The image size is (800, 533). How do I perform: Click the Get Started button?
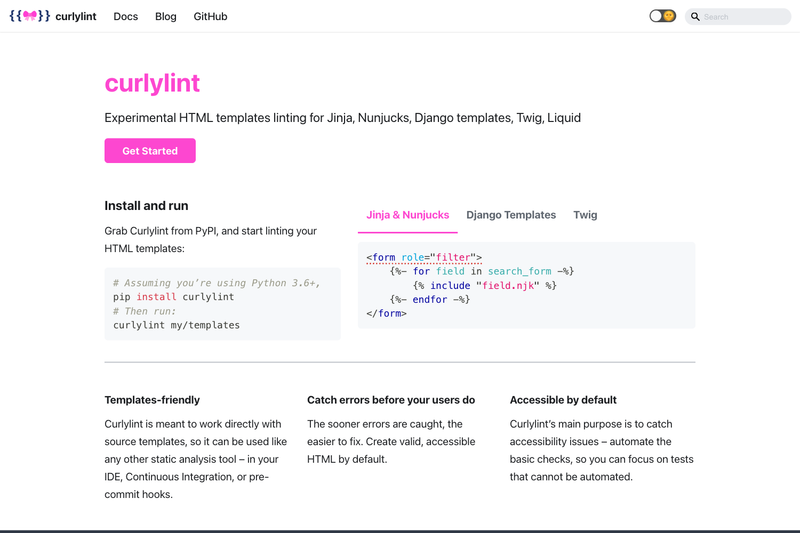[x=150, y=150]
